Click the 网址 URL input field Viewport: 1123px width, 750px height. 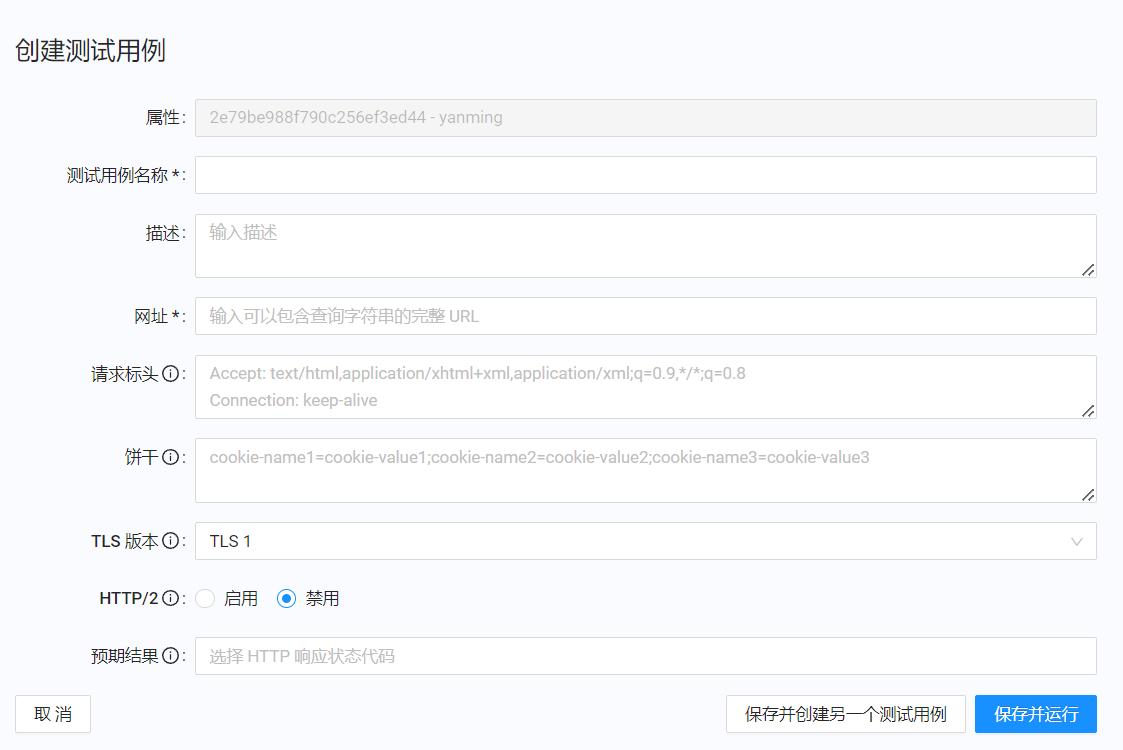click(645, 316)
